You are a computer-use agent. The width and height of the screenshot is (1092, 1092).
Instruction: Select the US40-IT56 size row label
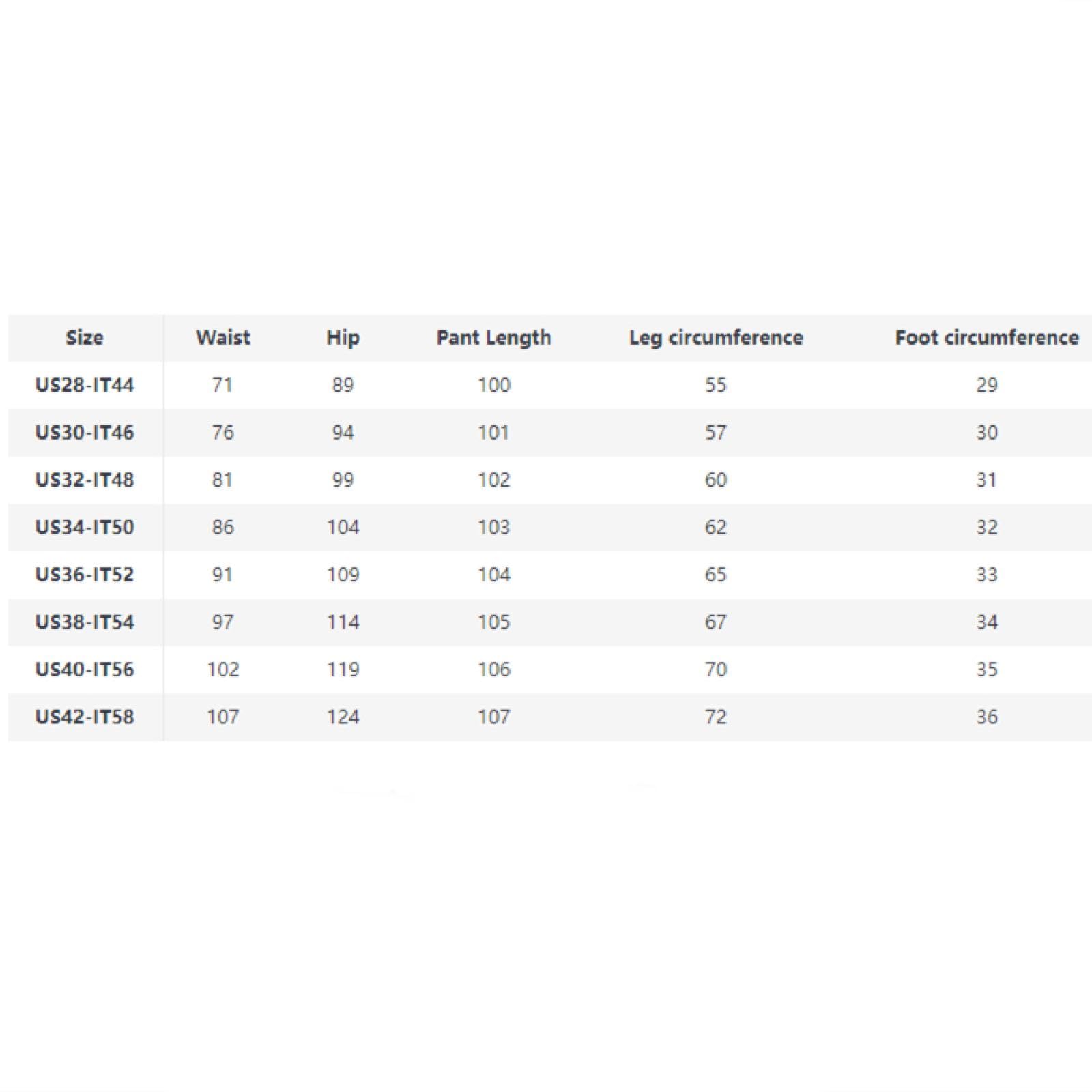(85, 670)
